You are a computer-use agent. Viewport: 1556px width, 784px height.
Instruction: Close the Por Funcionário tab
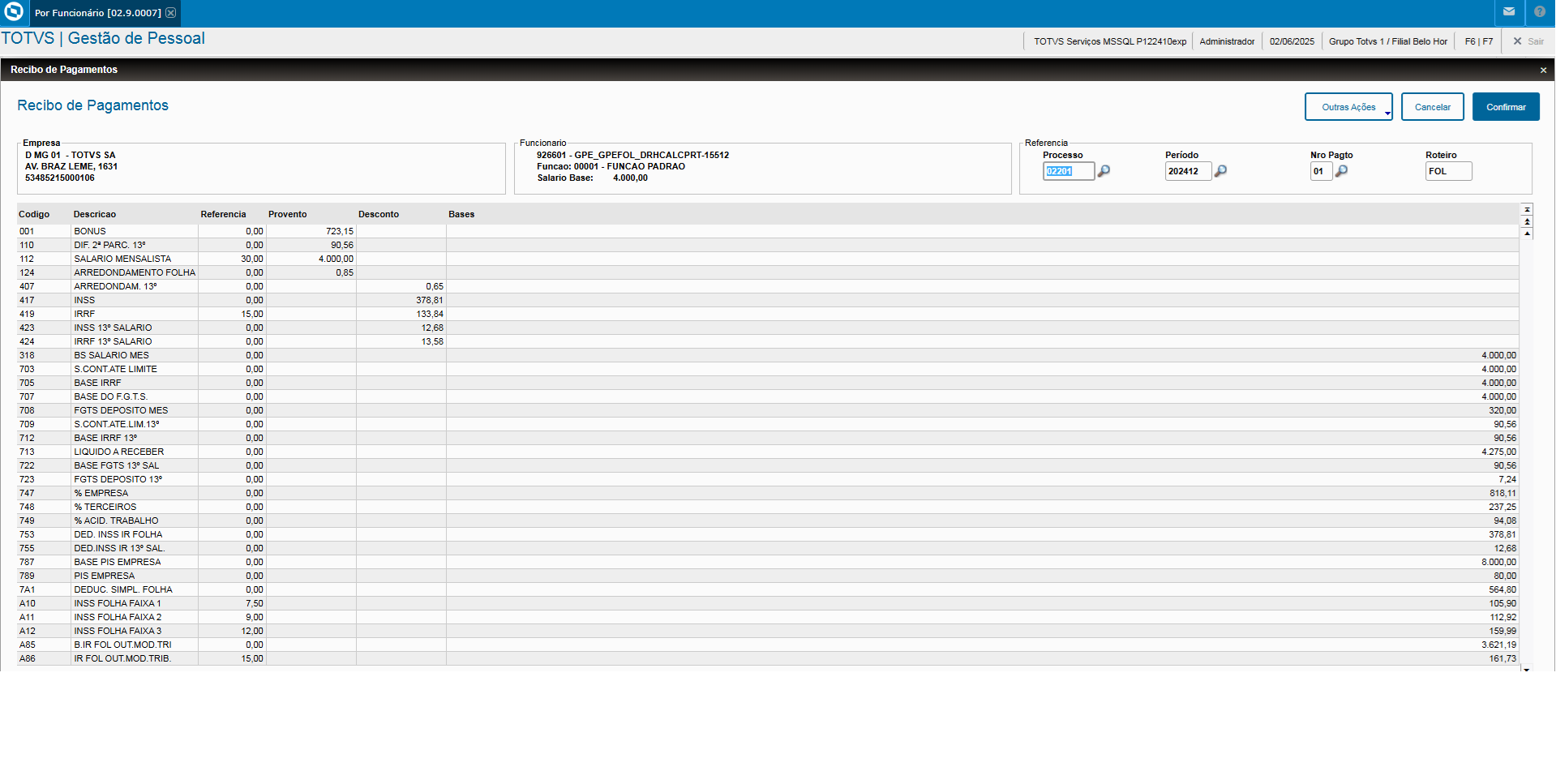coord(171,13)
